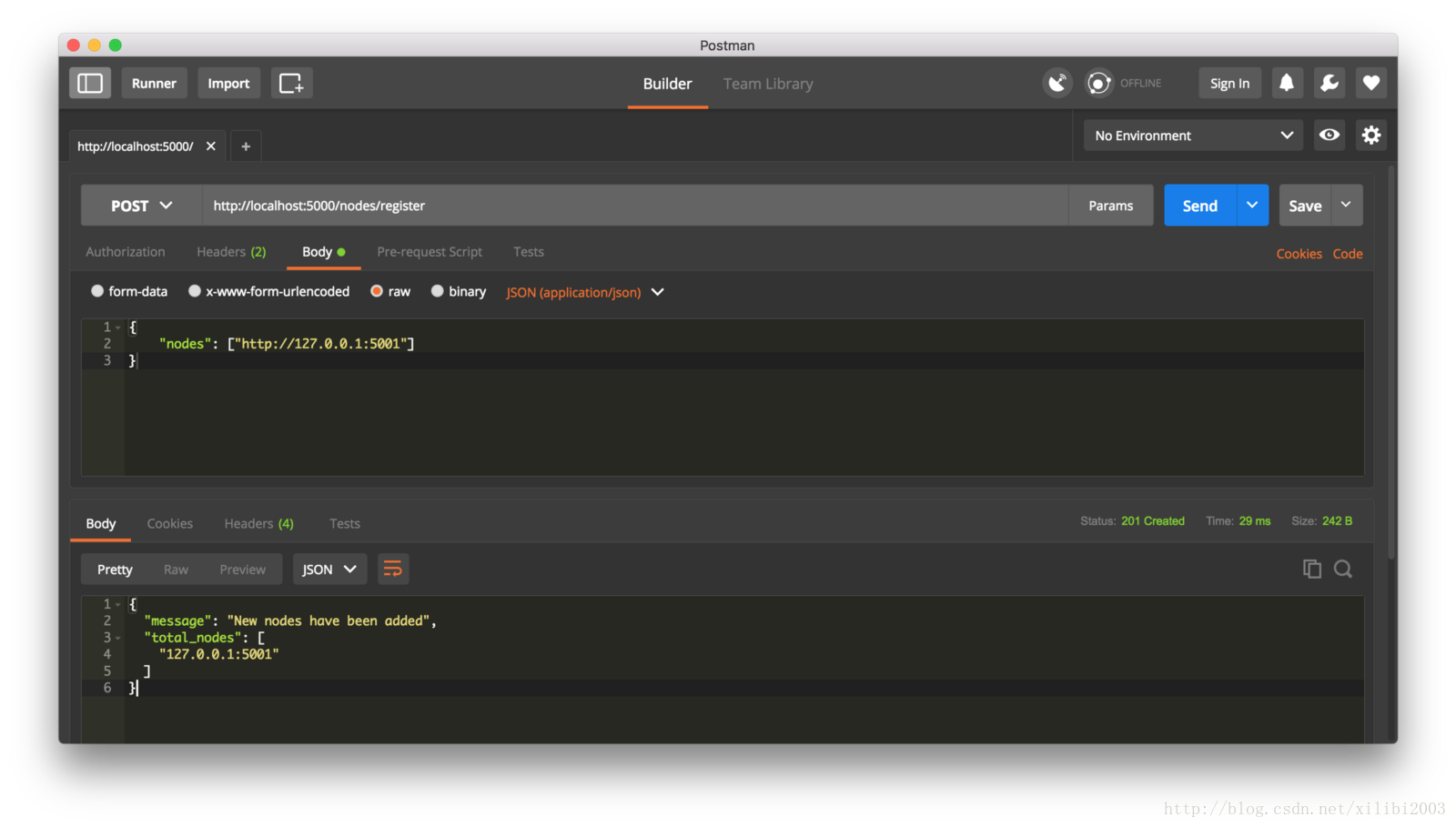Select the Raw response view
The height and width of the screenshot is (827, 1456).
pos(176,570)
